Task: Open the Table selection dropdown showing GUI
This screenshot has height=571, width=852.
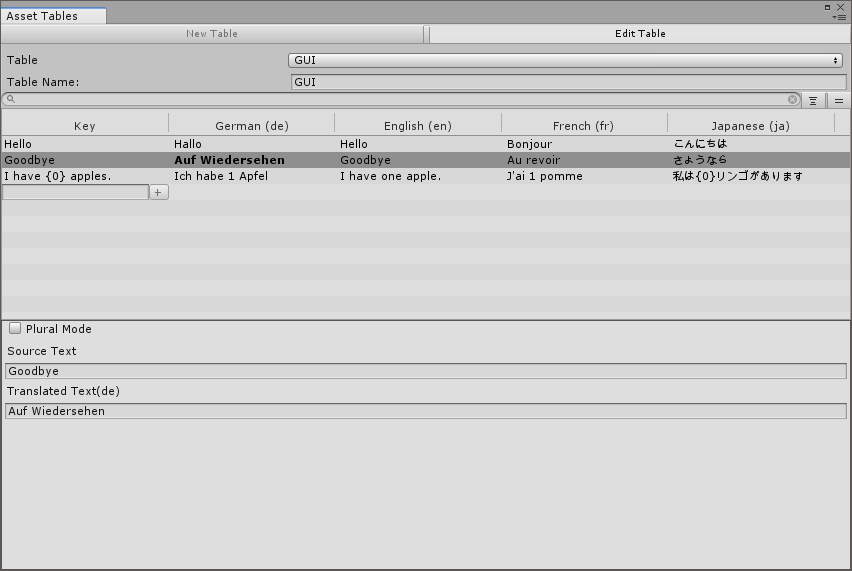Action: tap(566, 60)
